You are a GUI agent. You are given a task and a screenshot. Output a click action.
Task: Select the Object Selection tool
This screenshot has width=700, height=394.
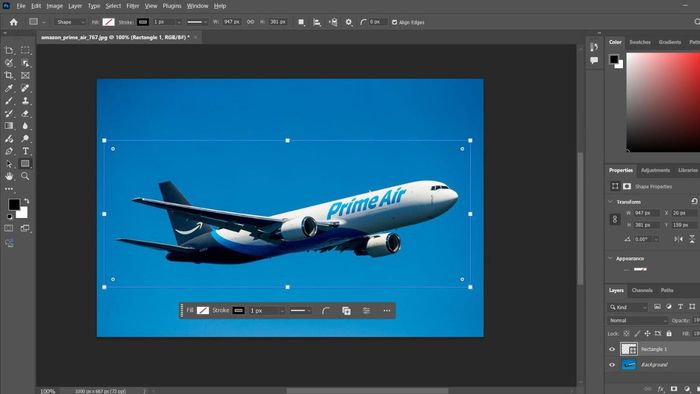[x=25, y=63]
